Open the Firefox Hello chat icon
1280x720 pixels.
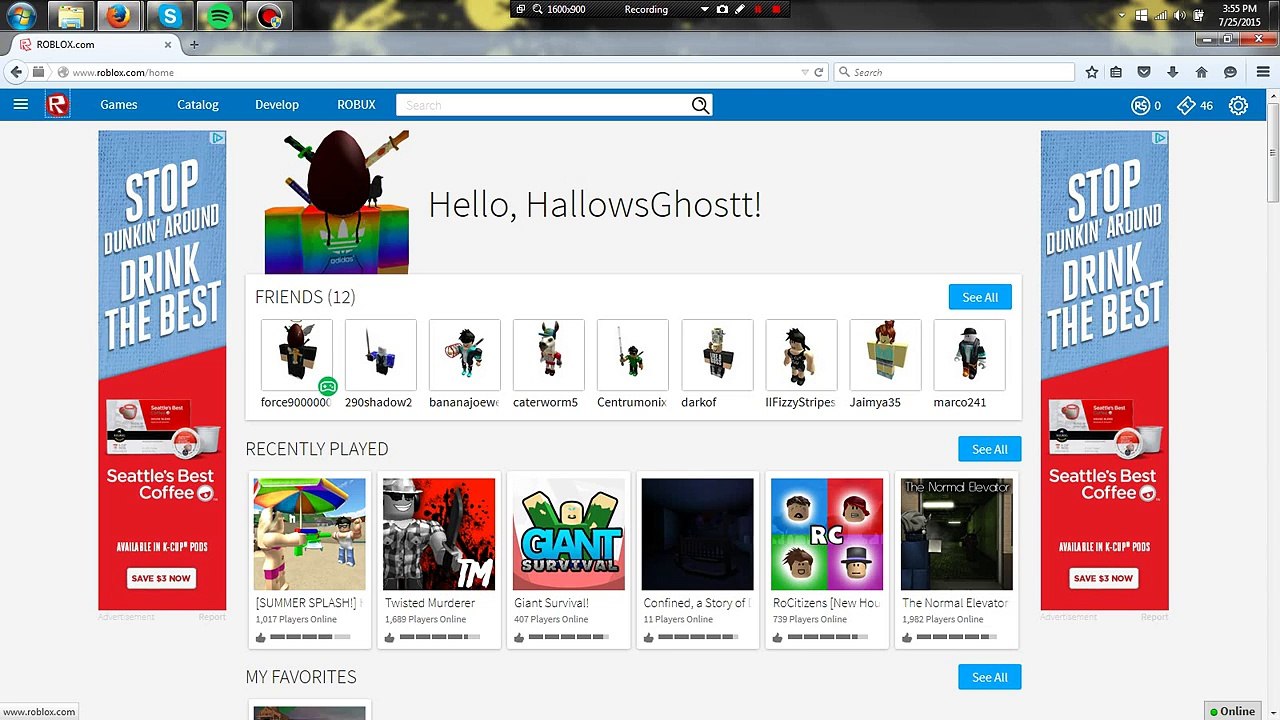(x=1230, y=72)
